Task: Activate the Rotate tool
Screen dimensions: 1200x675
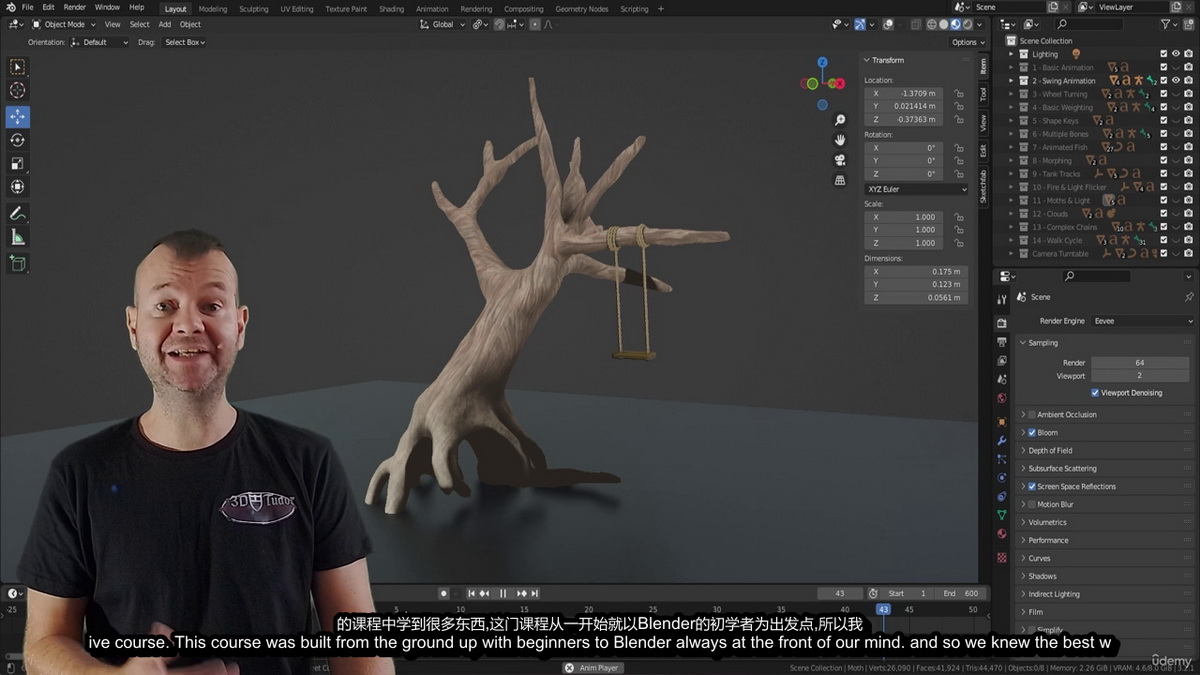Action: [x=17, y=140]
